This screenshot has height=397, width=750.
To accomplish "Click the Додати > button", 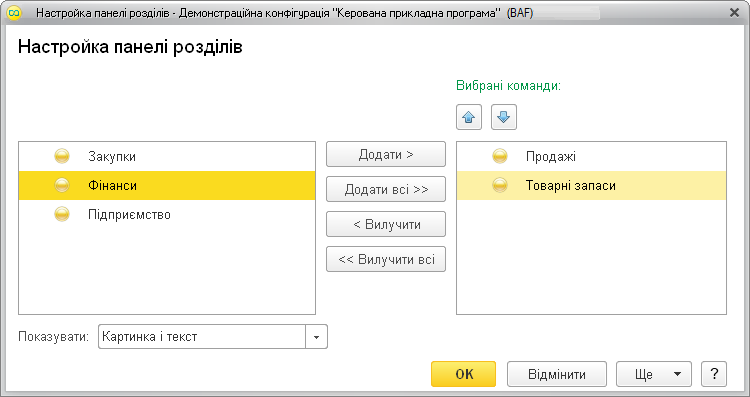I will coord(386,154).
